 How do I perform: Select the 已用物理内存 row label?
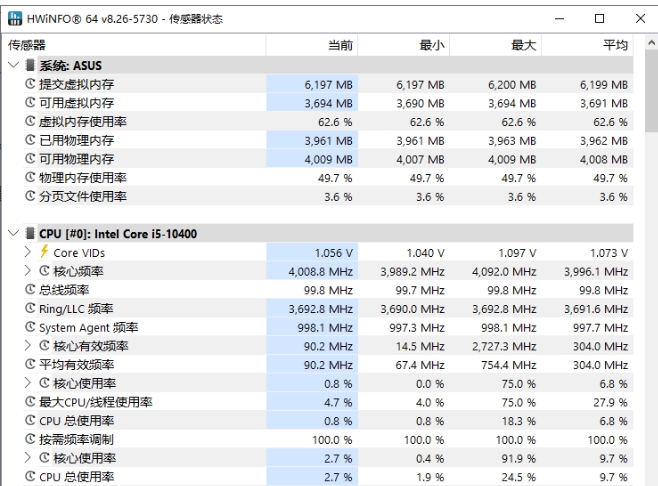tap(76, 140)
